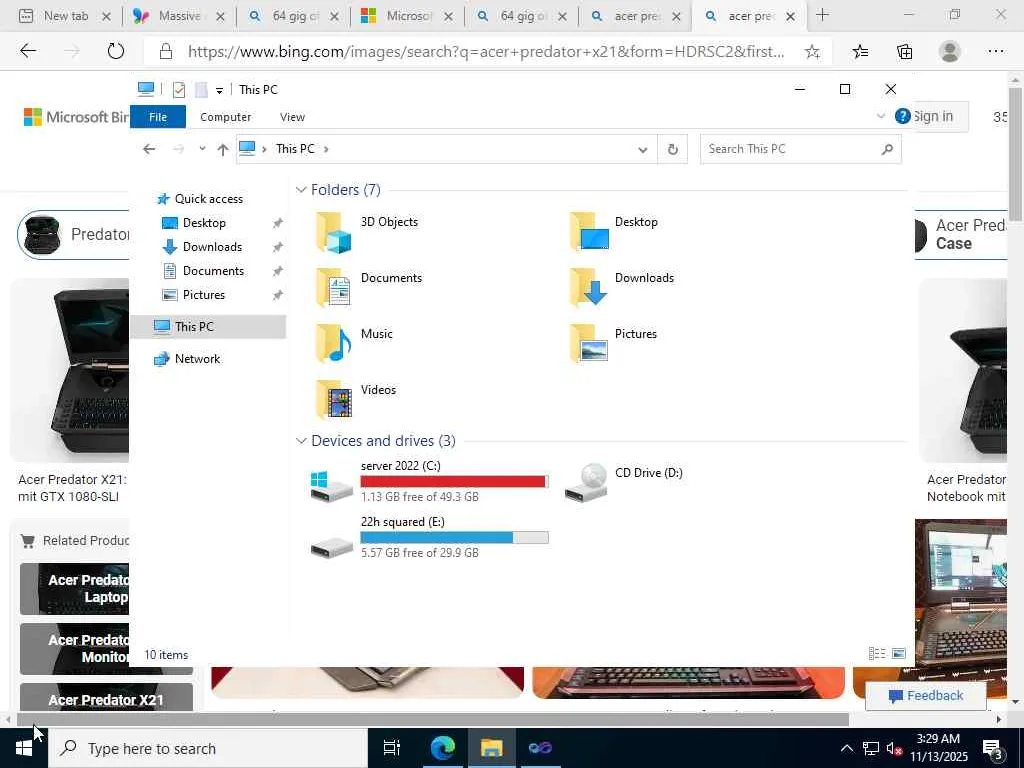The width and height of the screenshot is (1024, 768).
Task: Select the 22h squared (E:) drive
Action: [429, 539]
